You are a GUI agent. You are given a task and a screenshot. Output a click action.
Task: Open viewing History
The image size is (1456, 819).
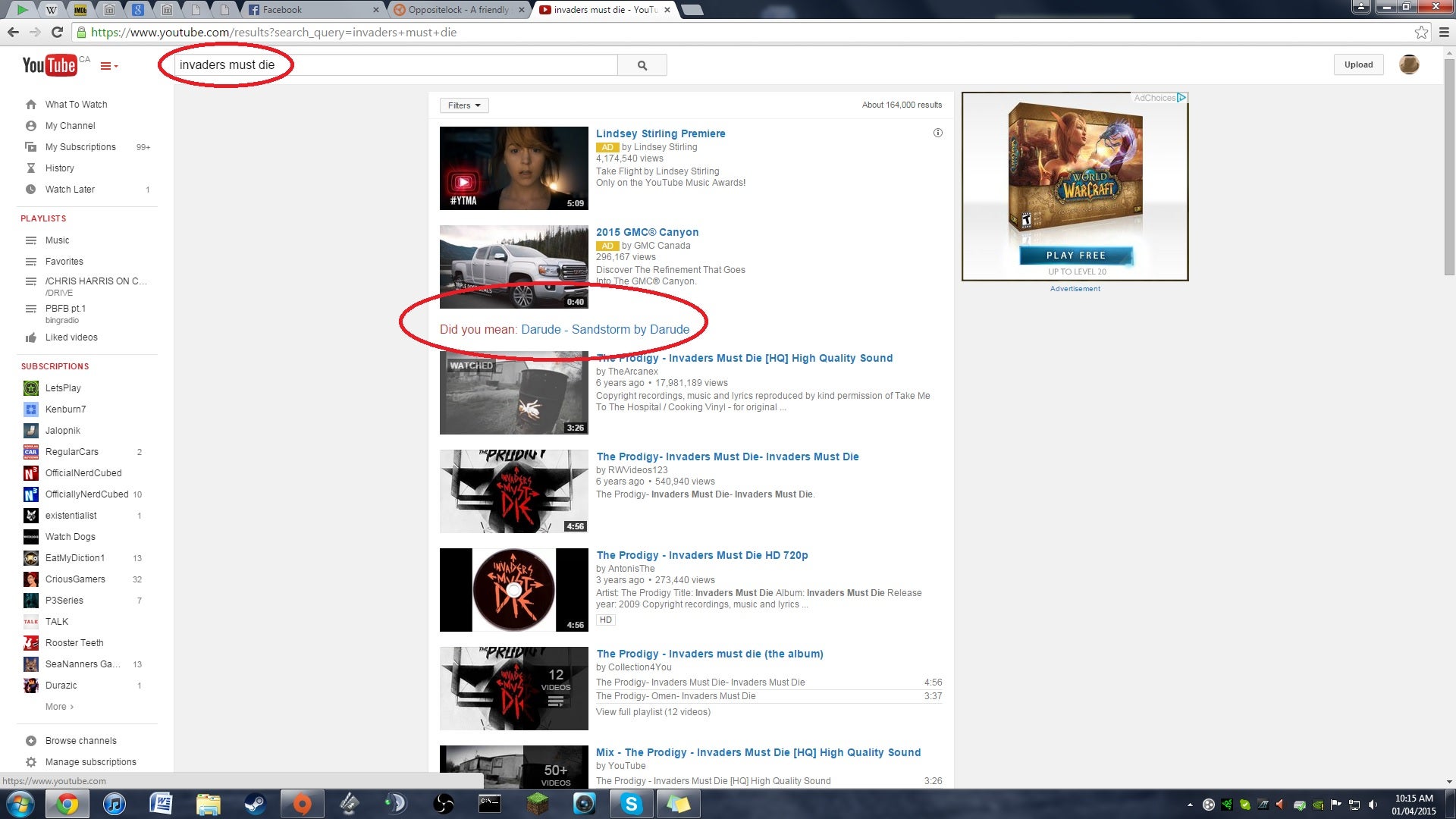pyautogui.click(x=59, y=168)
